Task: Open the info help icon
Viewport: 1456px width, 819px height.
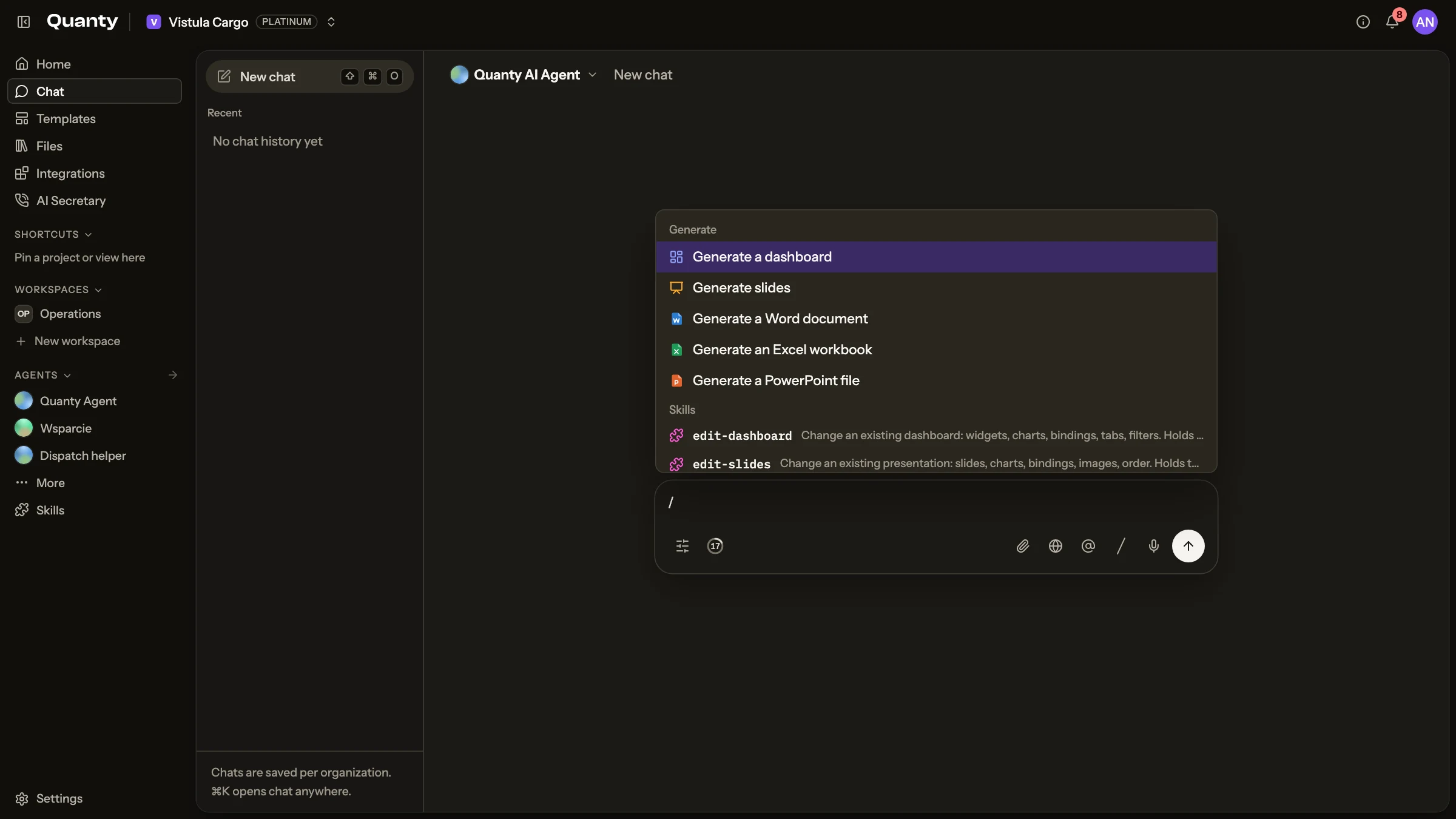Action: tap(1363, 22)
